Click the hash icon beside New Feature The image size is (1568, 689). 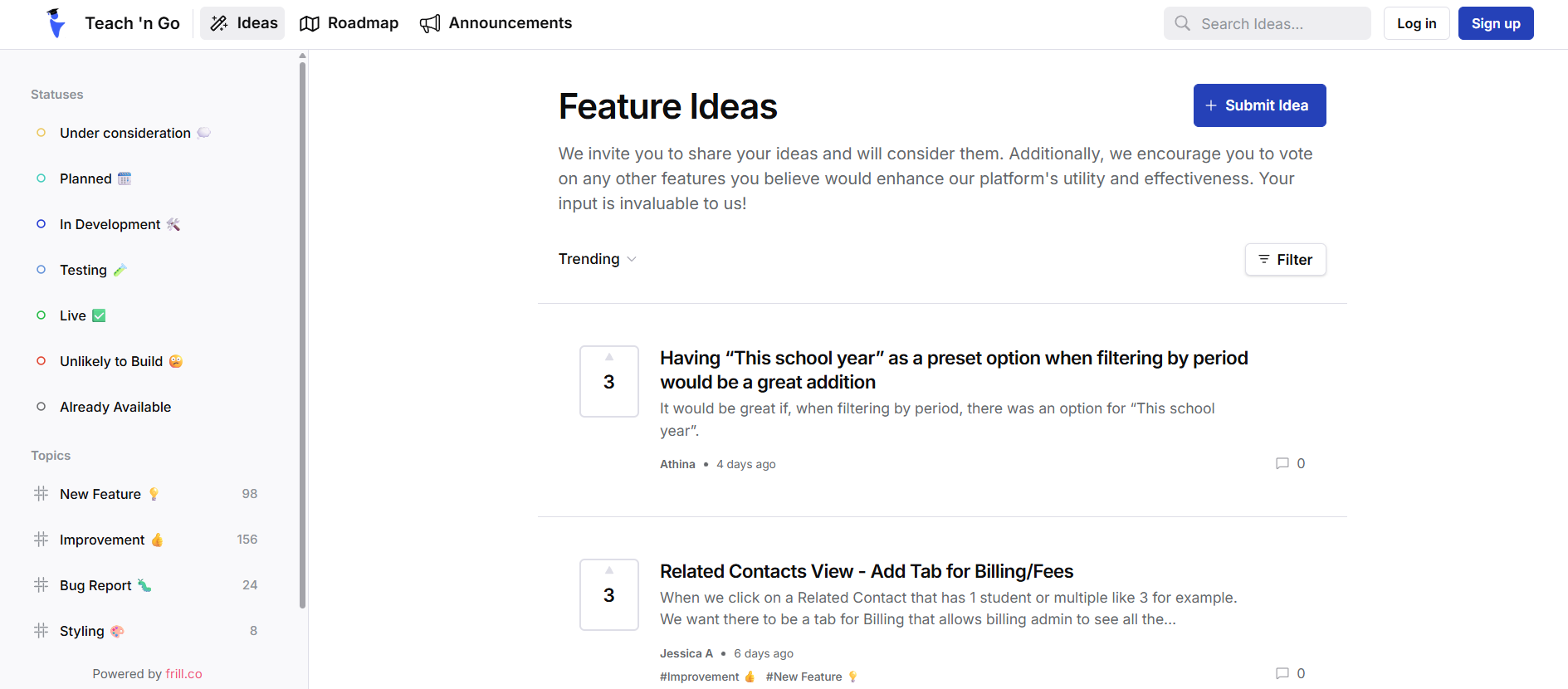pyautogui.click(x=41, y=494)
